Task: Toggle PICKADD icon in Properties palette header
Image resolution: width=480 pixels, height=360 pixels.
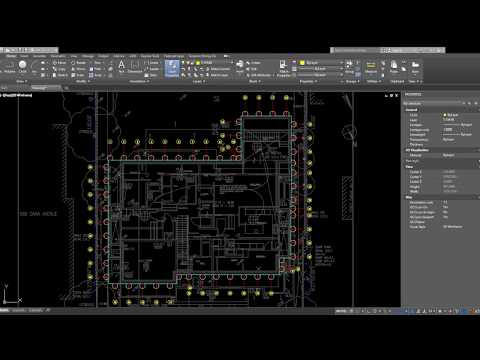Action: point(464,104)
